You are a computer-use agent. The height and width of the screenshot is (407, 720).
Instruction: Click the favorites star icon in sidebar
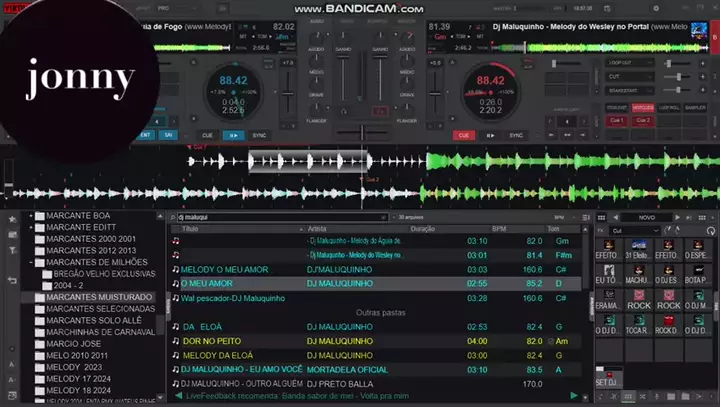[x=12, y=218]
